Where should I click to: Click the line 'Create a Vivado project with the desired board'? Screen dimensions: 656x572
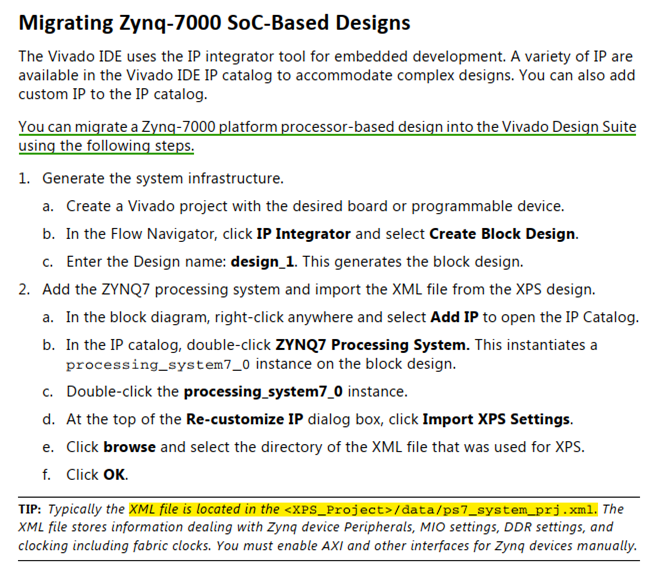click(x=315, y=206)
